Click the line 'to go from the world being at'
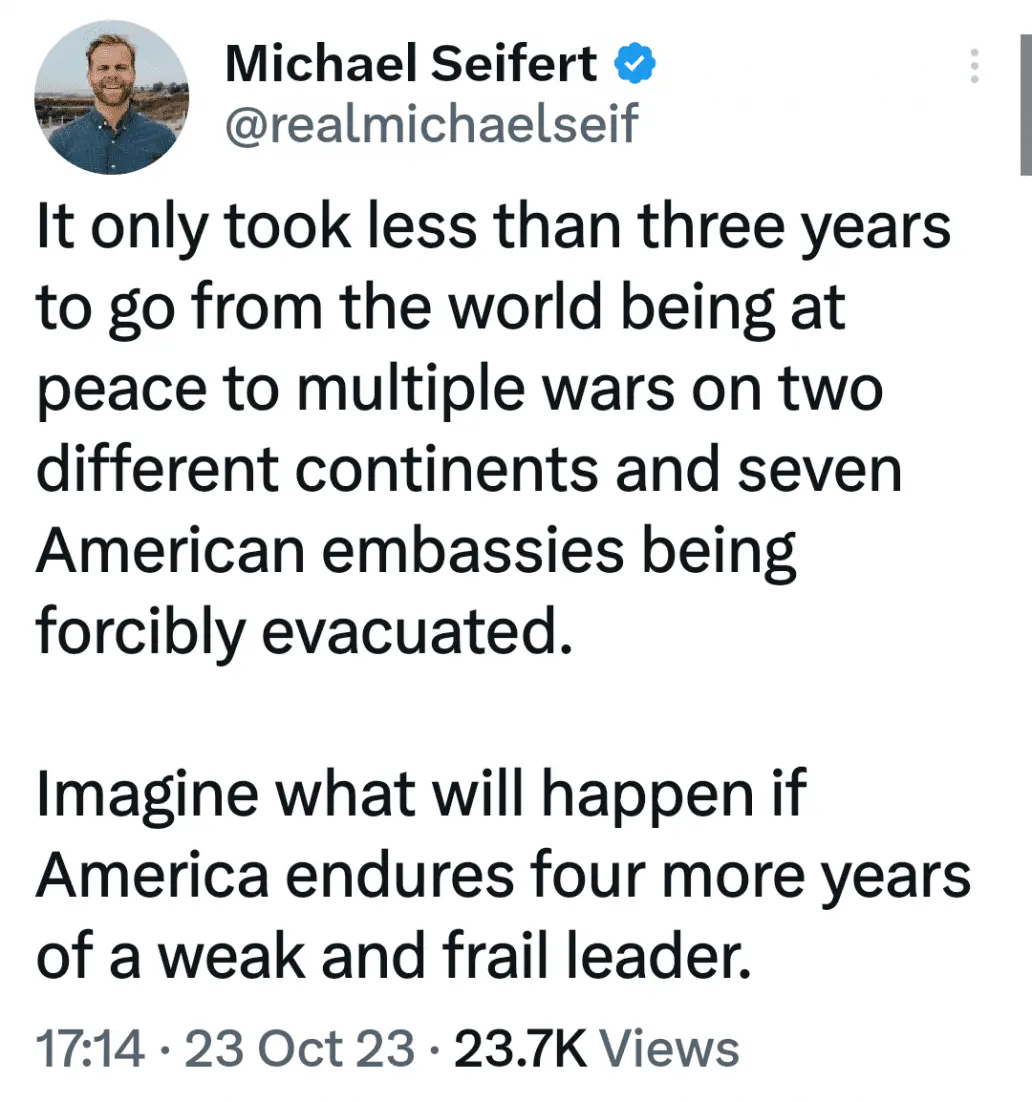This screenshot has height=1102, width=1032. (441, 310)
